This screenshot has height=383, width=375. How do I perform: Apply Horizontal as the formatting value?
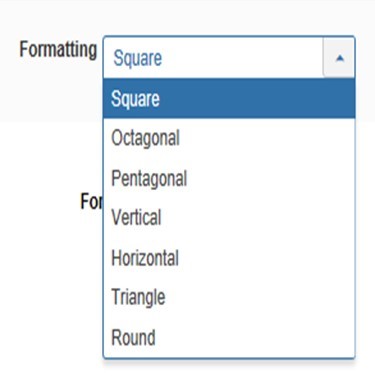pos(229,258)
